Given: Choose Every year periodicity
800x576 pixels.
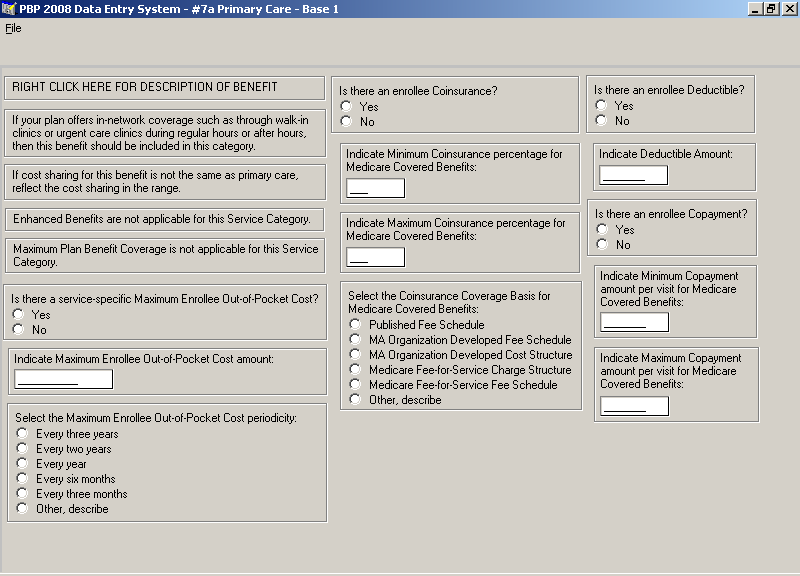Looking at the screenshot, I should [x=22, y=463].
